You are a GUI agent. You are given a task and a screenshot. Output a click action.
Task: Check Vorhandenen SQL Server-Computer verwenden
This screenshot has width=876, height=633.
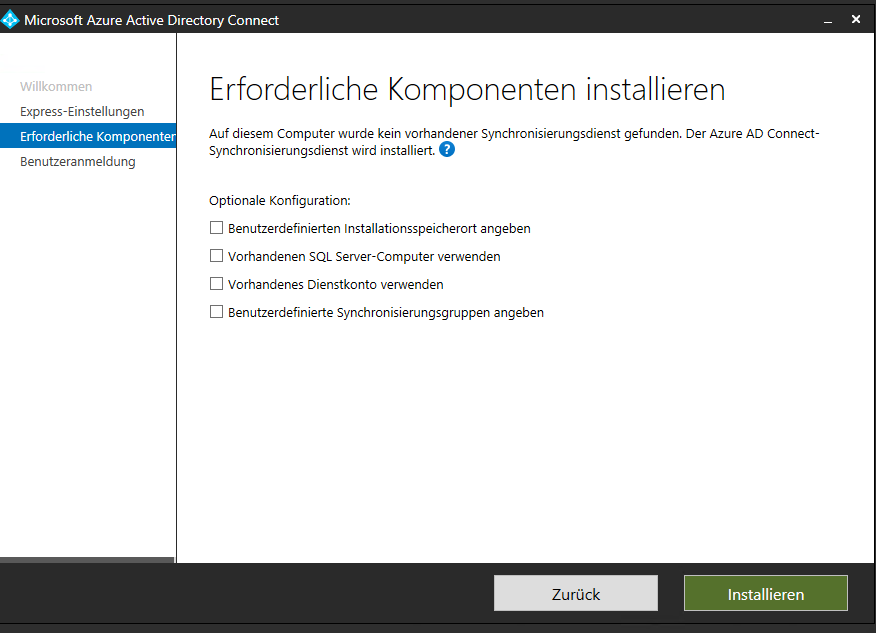click(x=216, y=256)
